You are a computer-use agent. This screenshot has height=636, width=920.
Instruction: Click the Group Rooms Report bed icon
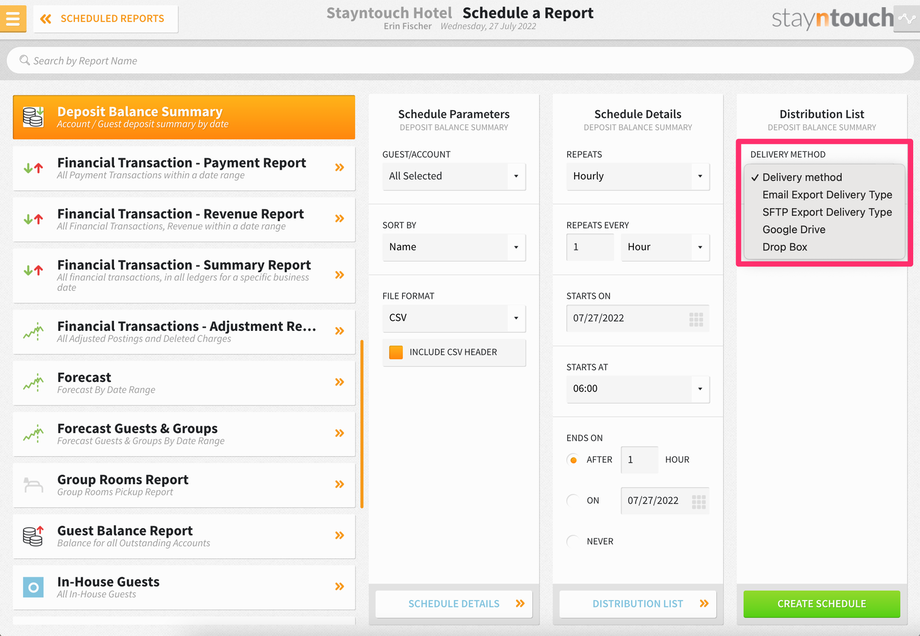pyautogui.click(x=33, y=485)
